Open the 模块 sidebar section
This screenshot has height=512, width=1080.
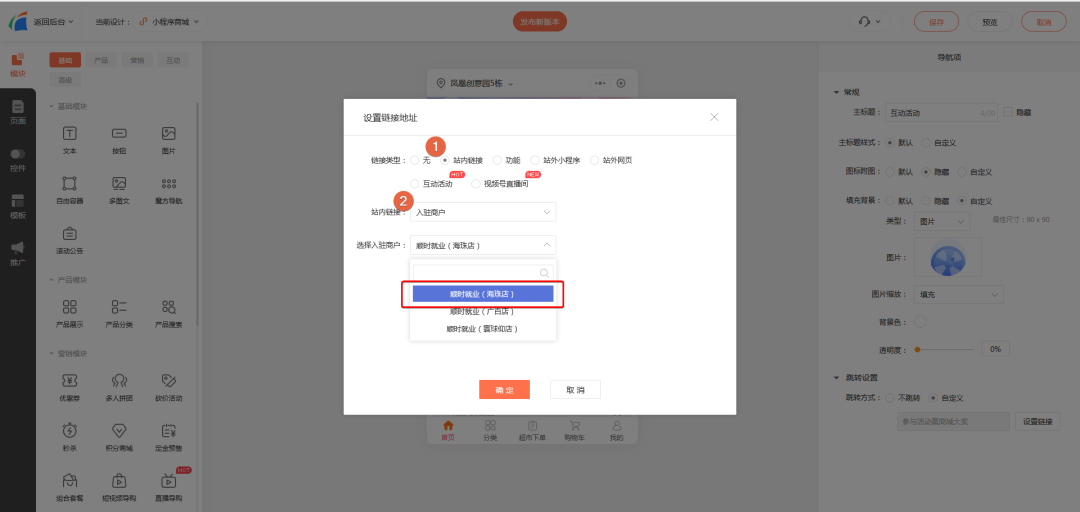pyautogui.click(x=18, y=64)
